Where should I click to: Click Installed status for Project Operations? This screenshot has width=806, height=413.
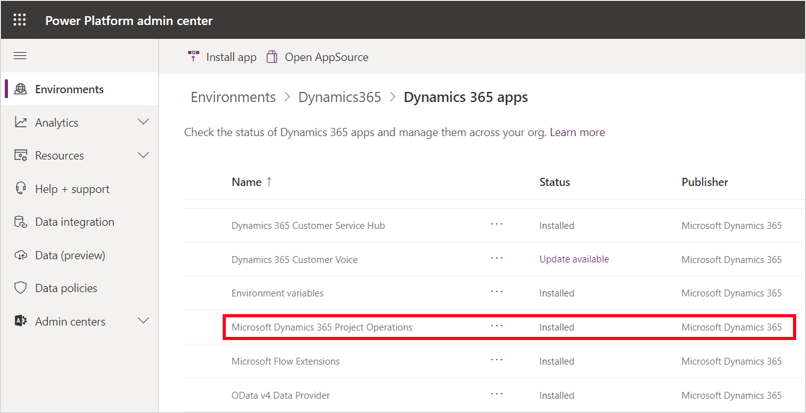pyautogui.click(x=557, y=327)
